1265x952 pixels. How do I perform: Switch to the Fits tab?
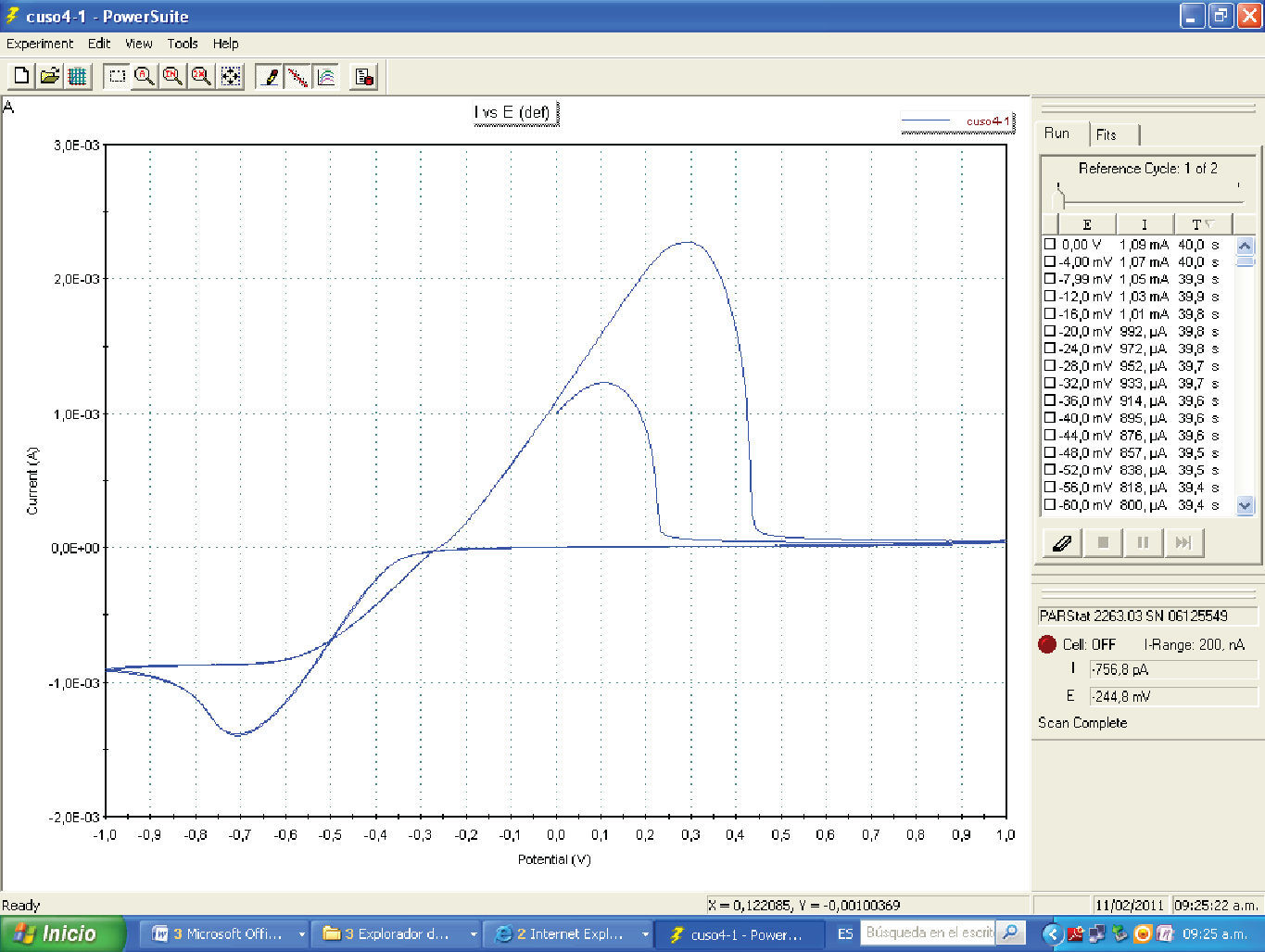(1107, 134)
